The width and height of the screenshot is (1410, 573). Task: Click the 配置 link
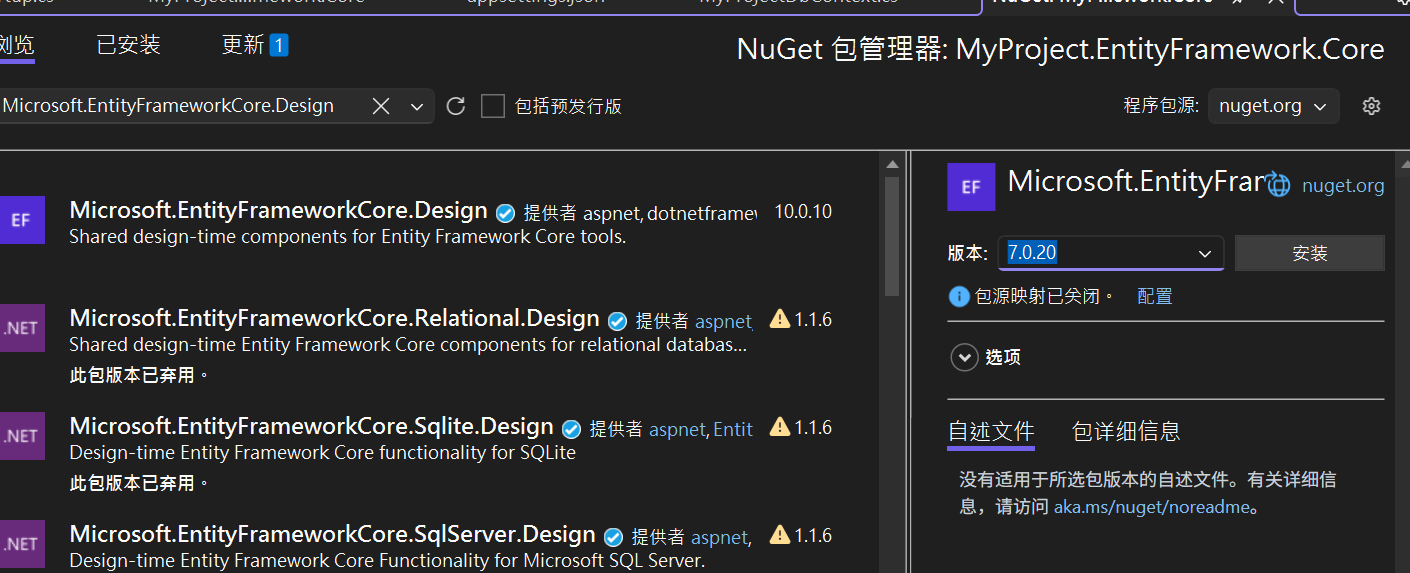click(1155, 297)
